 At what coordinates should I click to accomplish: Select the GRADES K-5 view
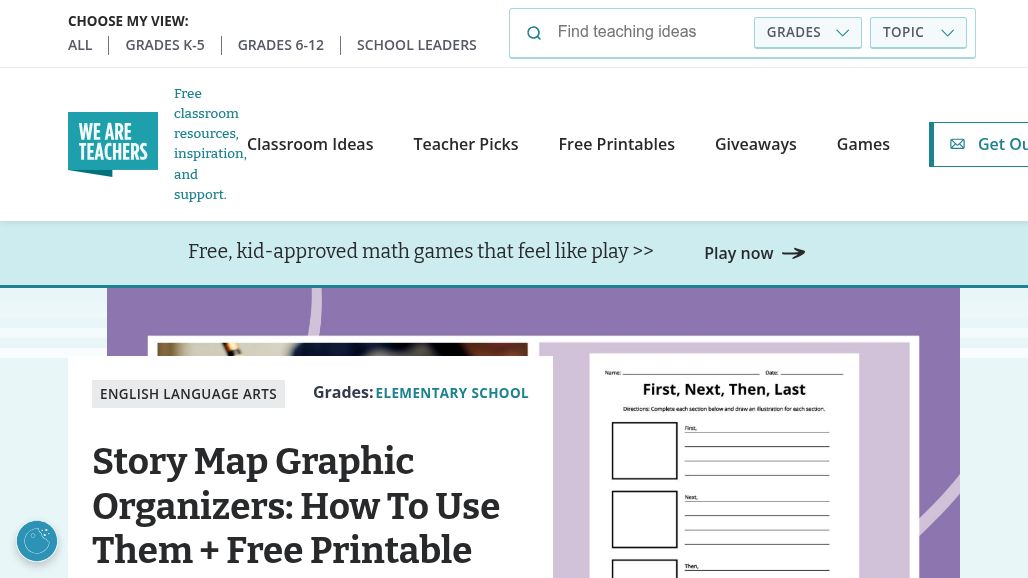point(165,44)
